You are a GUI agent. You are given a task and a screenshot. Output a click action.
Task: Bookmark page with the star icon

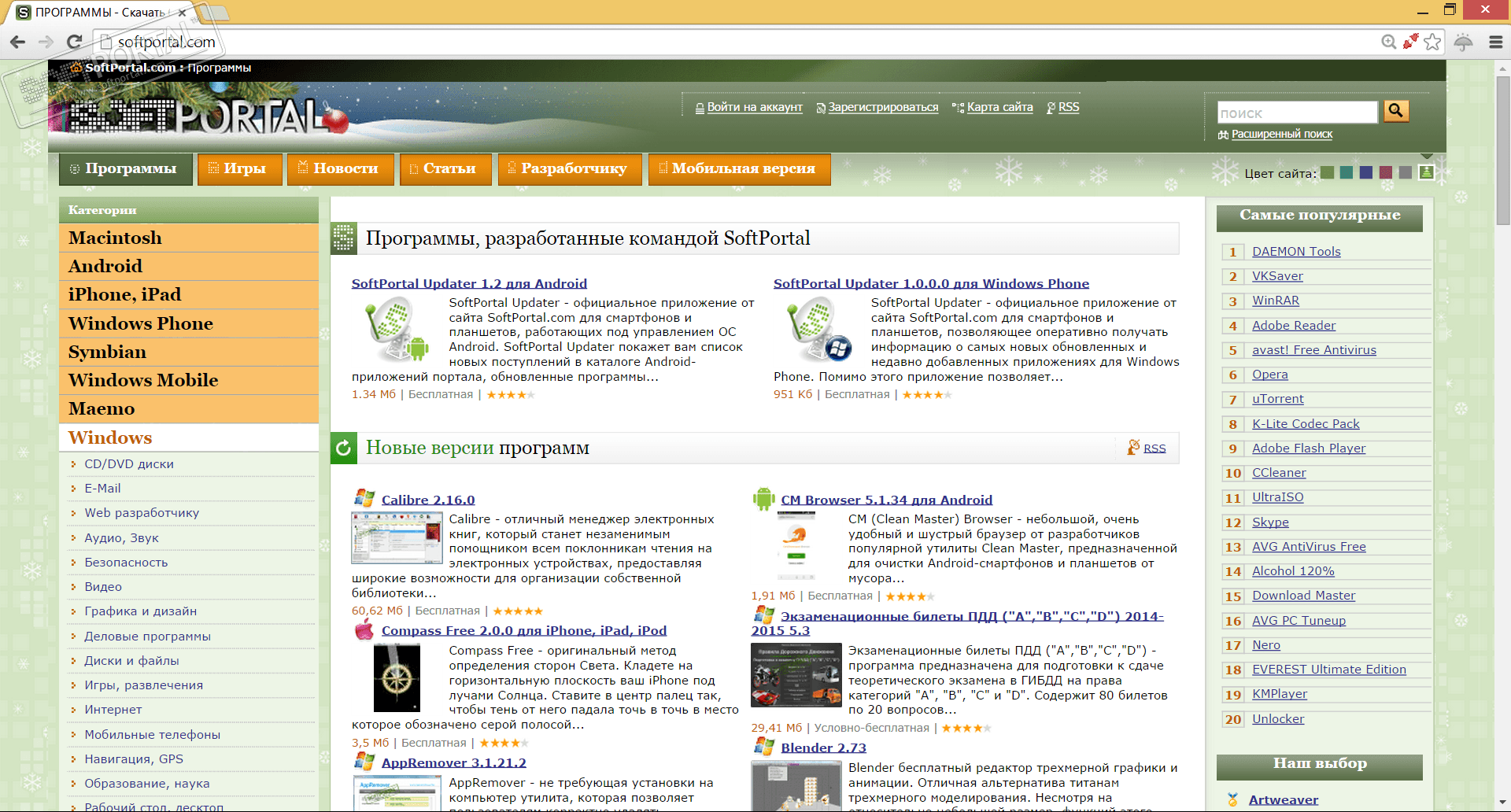(x=1432, y=42)
